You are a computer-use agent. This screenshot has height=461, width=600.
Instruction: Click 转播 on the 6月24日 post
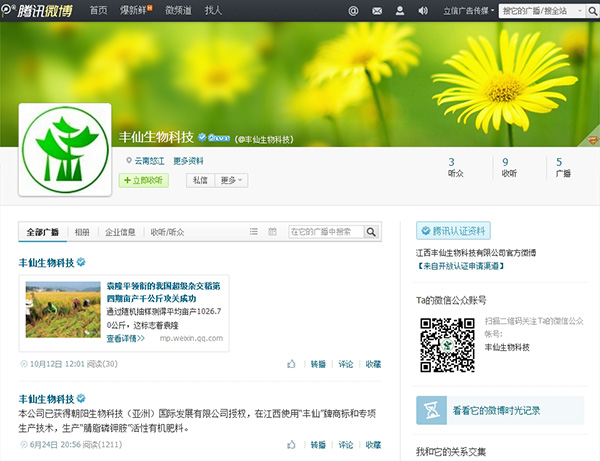coord(318,445)
